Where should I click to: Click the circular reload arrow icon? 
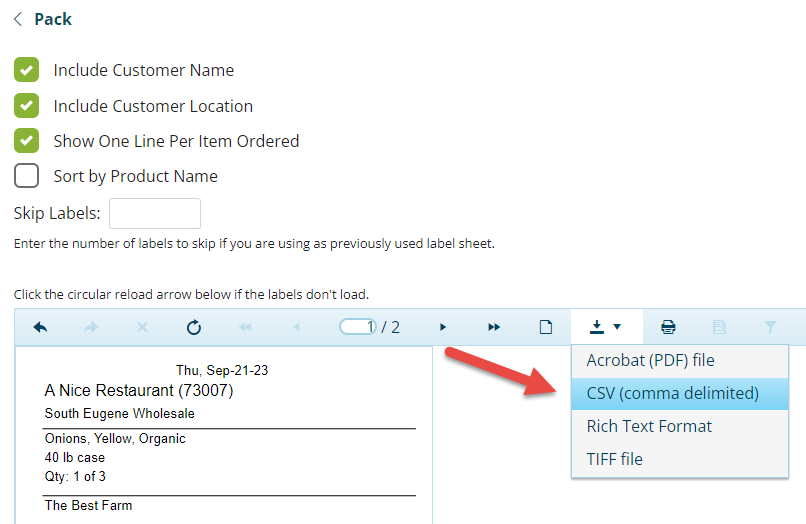pyautogui.click(x=194, y=327)
